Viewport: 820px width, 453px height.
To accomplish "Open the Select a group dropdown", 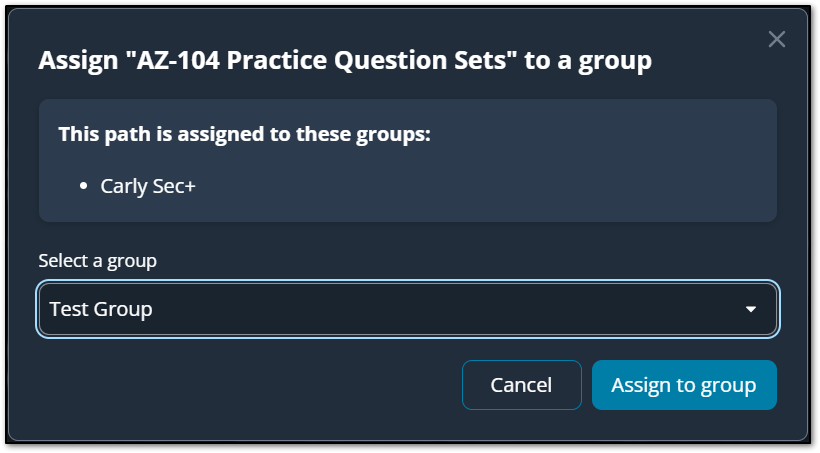I will [407, 310].
